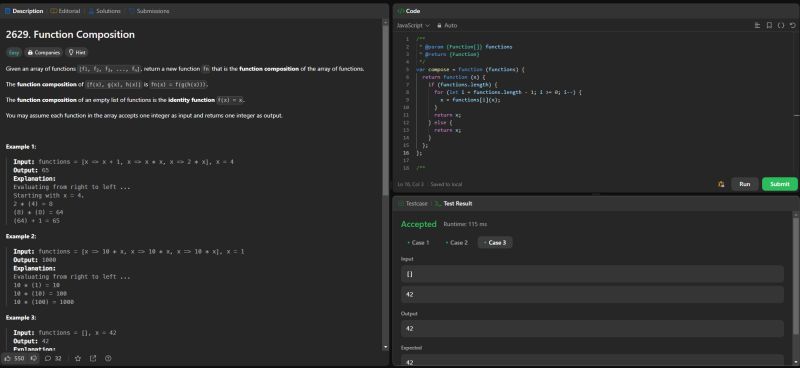Expand the Companies tag
Viewport: 800px width, 368px height.
point(44,52)
